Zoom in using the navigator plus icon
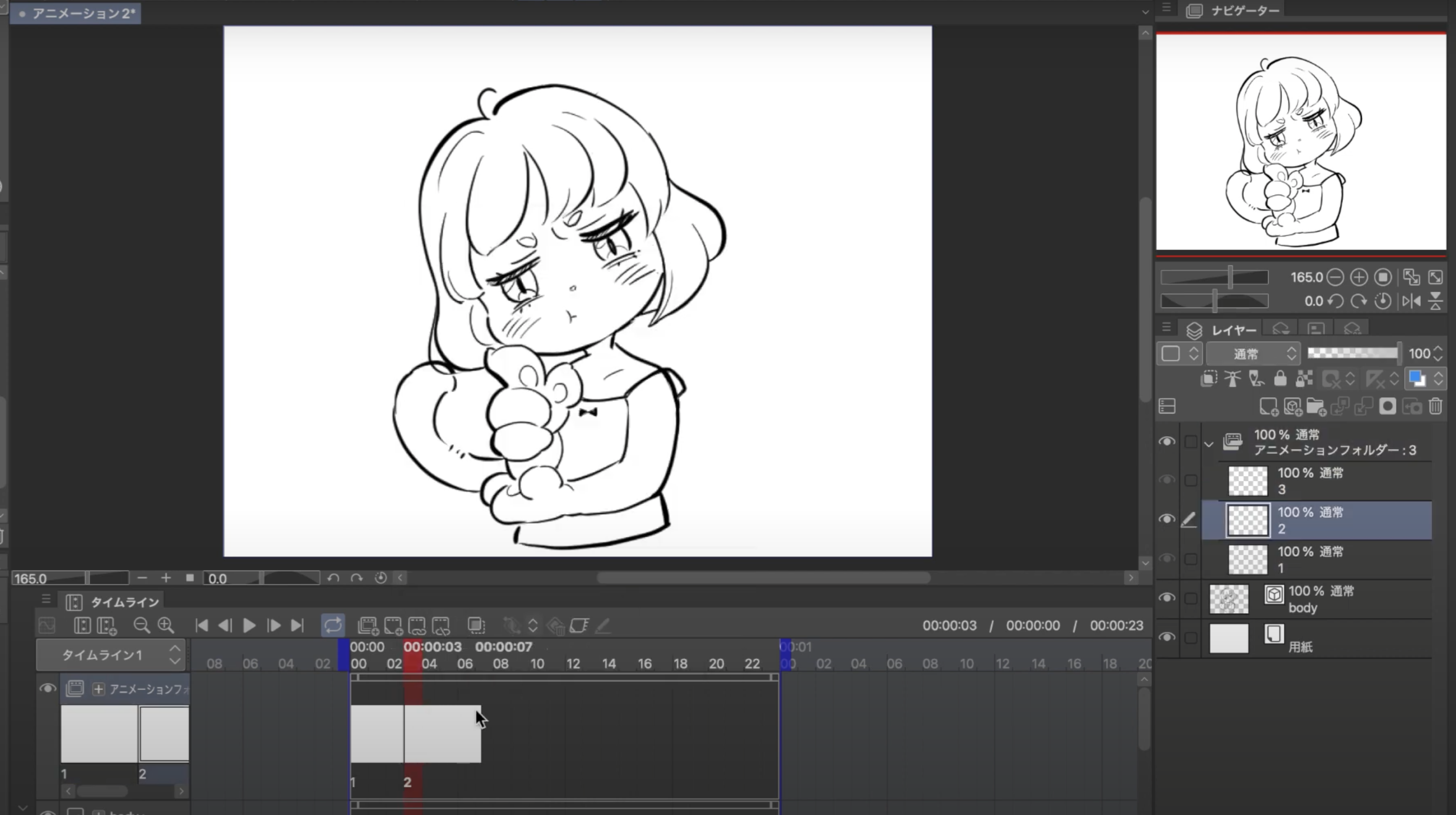 pos(1359,277)
